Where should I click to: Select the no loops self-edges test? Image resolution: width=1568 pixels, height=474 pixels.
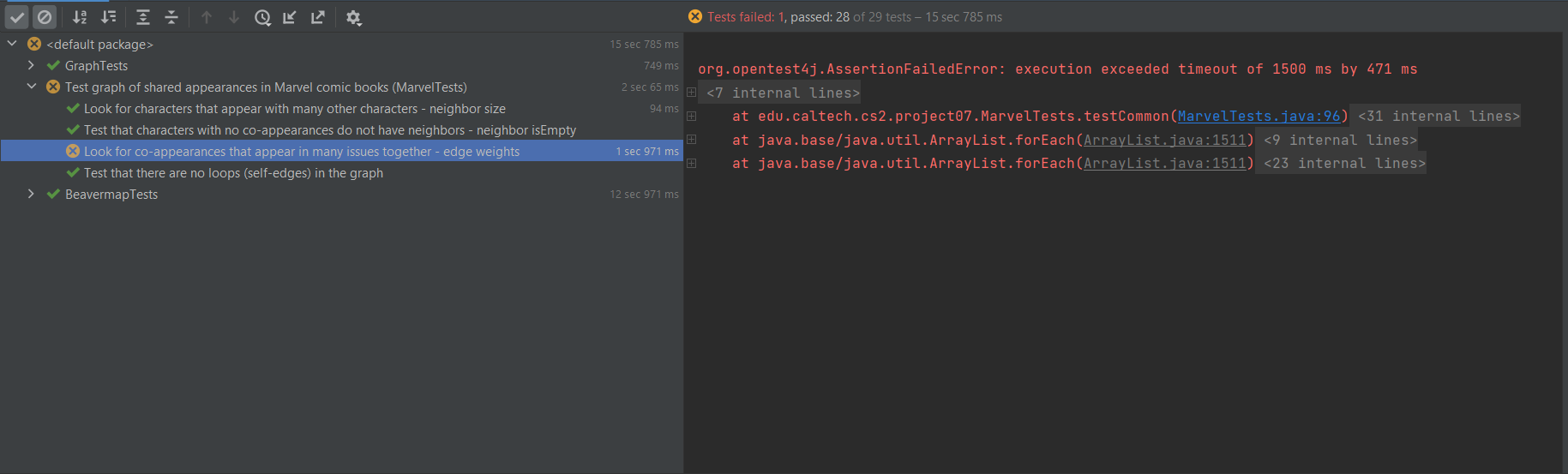tap(233, 173)
